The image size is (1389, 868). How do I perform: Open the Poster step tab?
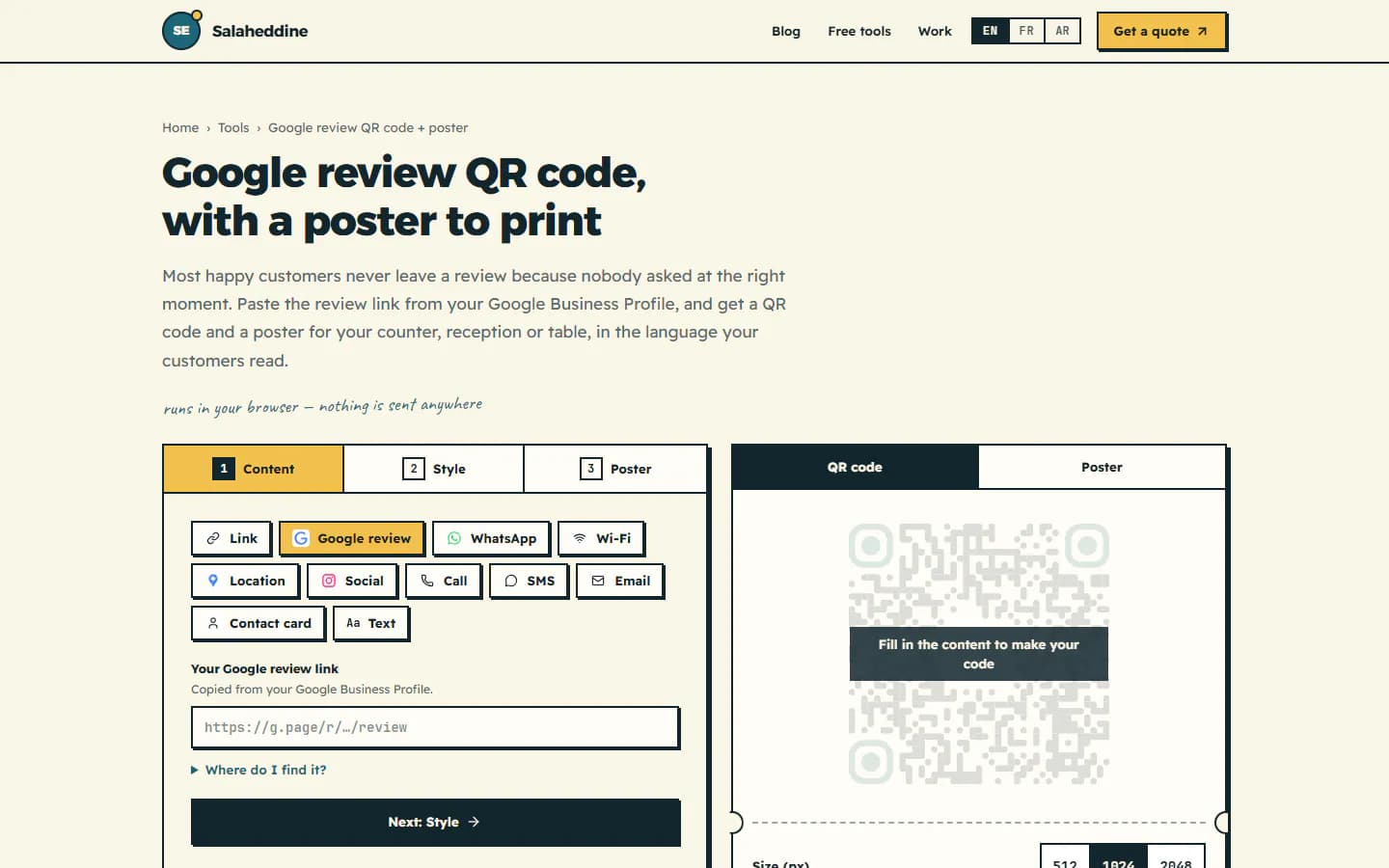(615, 469)
